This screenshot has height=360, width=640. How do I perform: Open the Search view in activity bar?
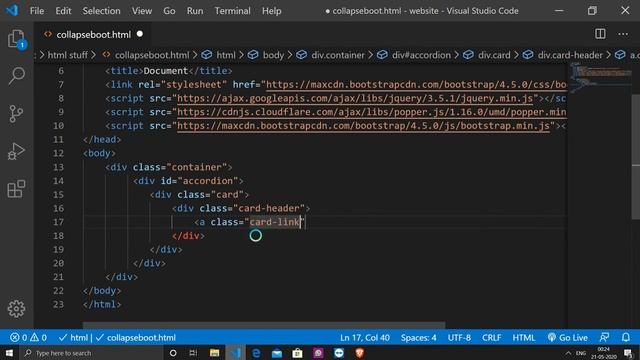[x=16, y=76]
